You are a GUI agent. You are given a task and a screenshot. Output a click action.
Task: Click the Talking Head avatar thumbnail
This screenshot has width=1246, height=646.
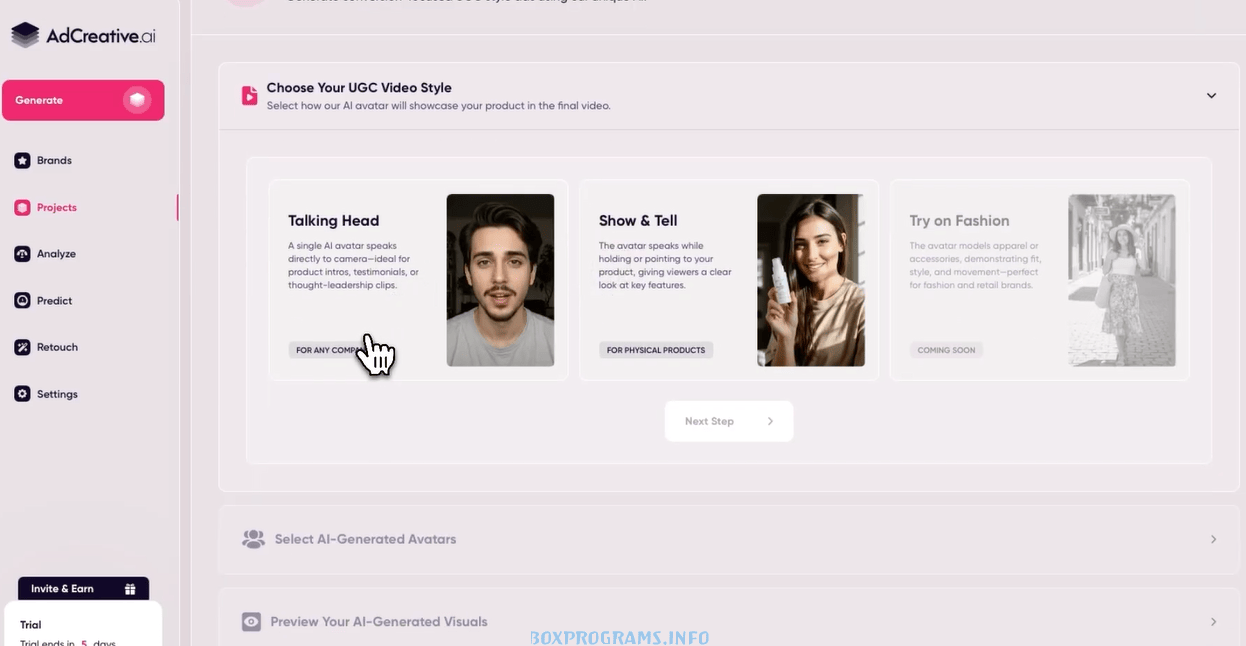(500, 280)
